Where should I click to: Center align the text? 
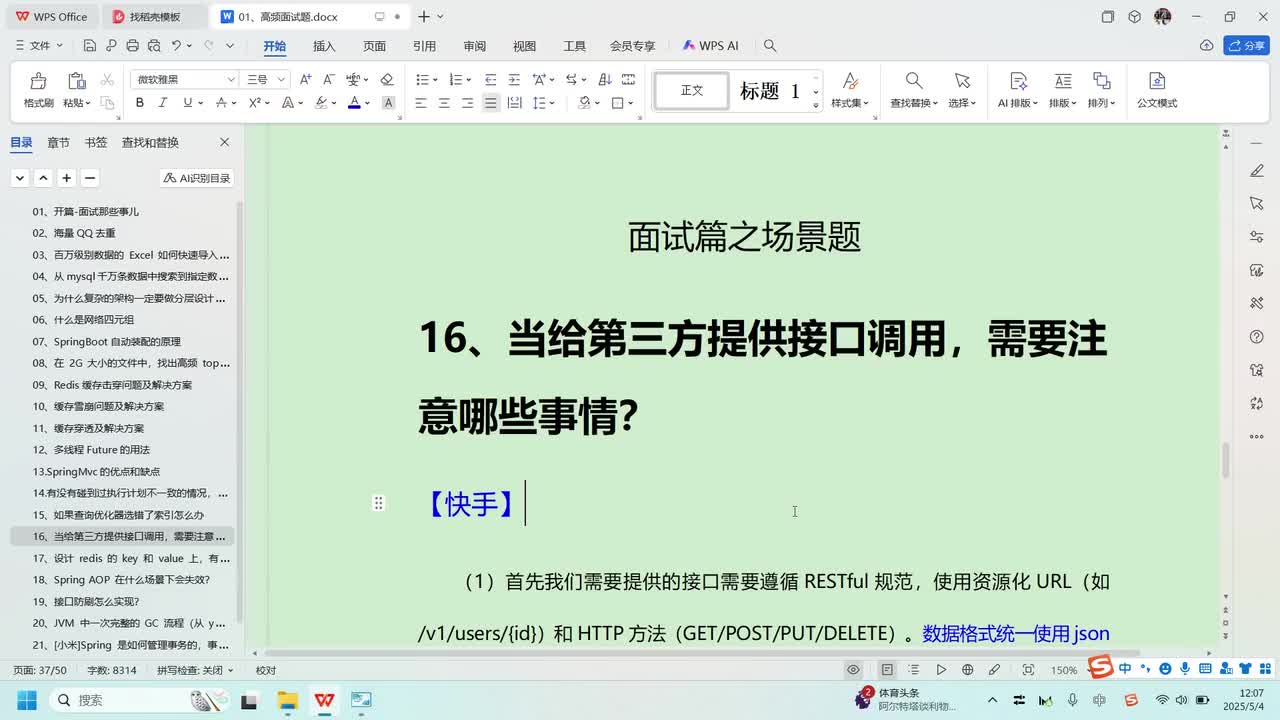click(444, 103)
